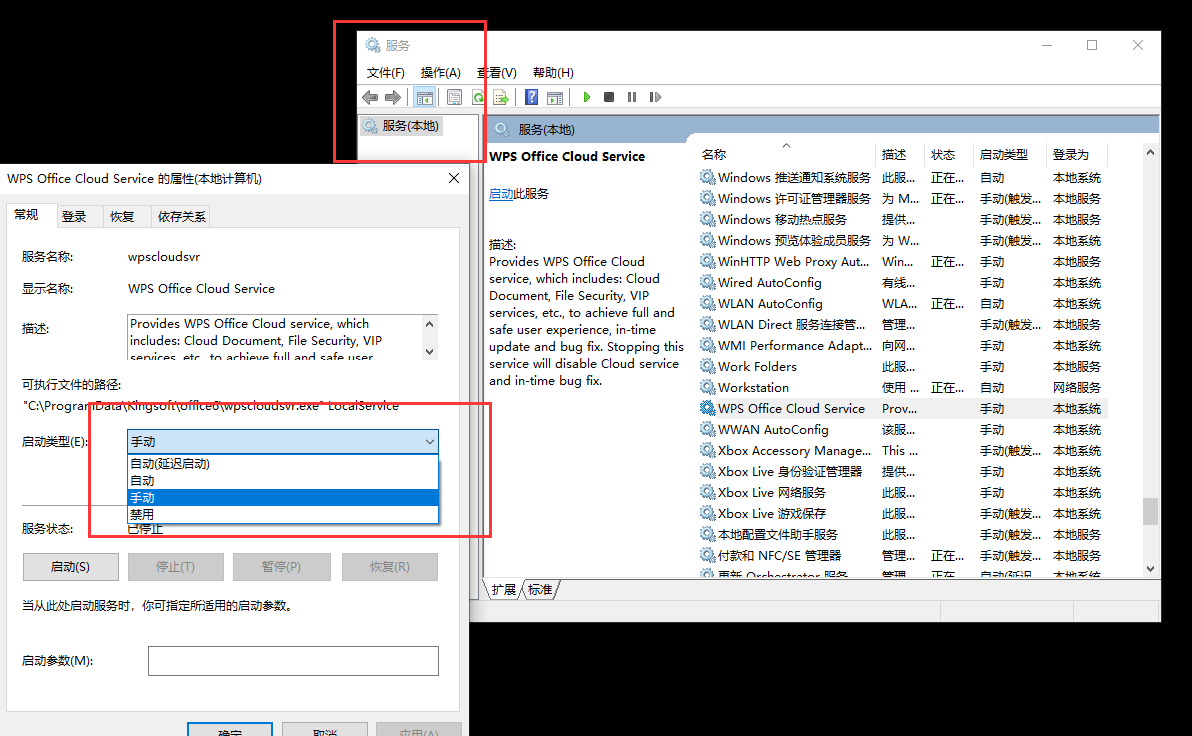Click the services list scrollbar up arrow
The height and width of the screenshot is (736, 1192).
[1150, 153]
